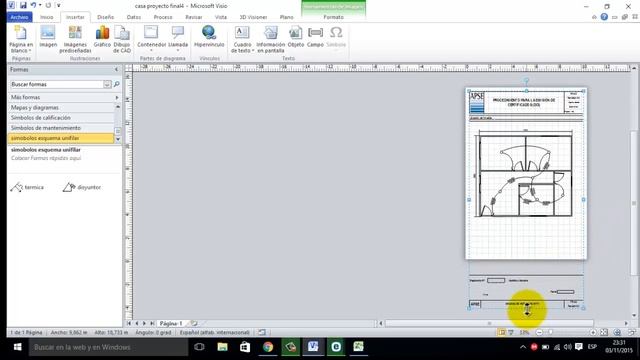The width and height of the screenshot is (640, 360).
Task: Open the Contenedor gallery
Action: (x=151, y=38)
